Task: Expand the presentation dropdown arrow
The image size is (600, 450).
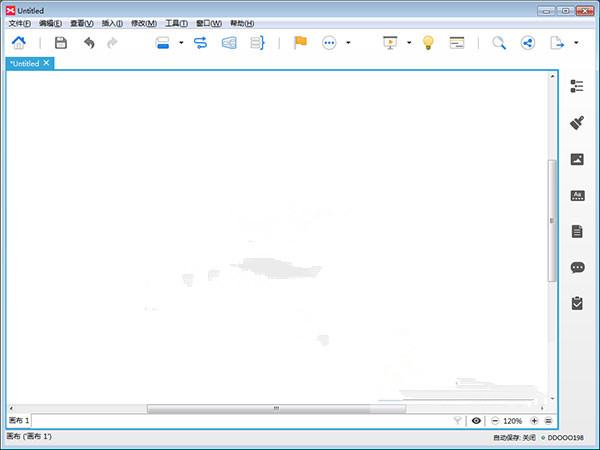Action: pyautogui.click(x=409, y=42)
